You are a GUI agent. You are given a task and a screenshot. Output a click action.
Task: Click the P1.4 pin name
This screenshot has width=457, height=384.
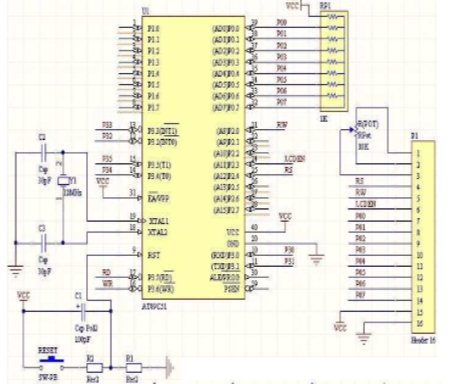pyautogui.click(x=153, y=73)
